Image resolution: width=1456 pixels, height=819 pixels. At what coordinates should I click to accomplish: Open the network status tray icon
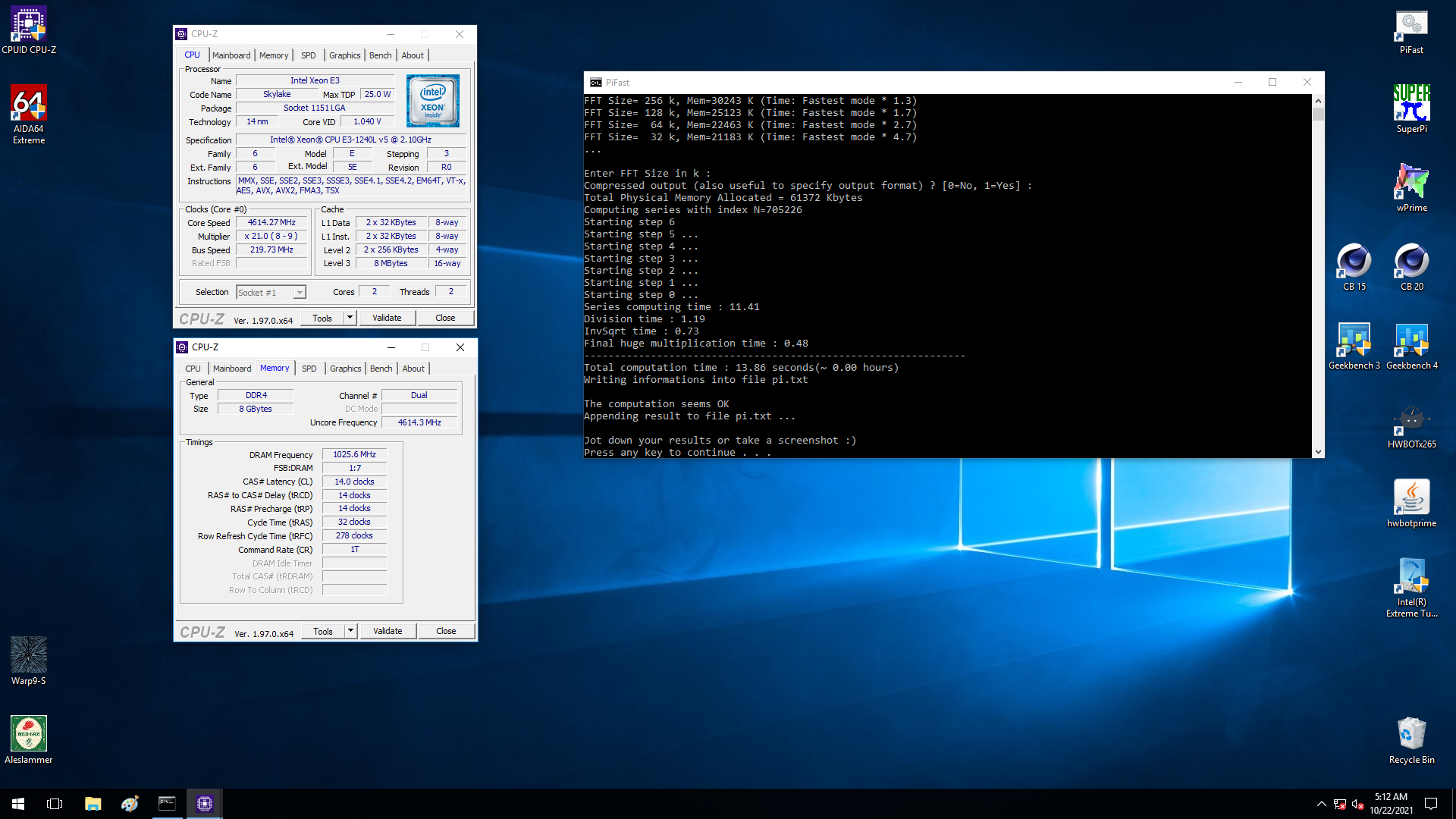point(1340,804)
